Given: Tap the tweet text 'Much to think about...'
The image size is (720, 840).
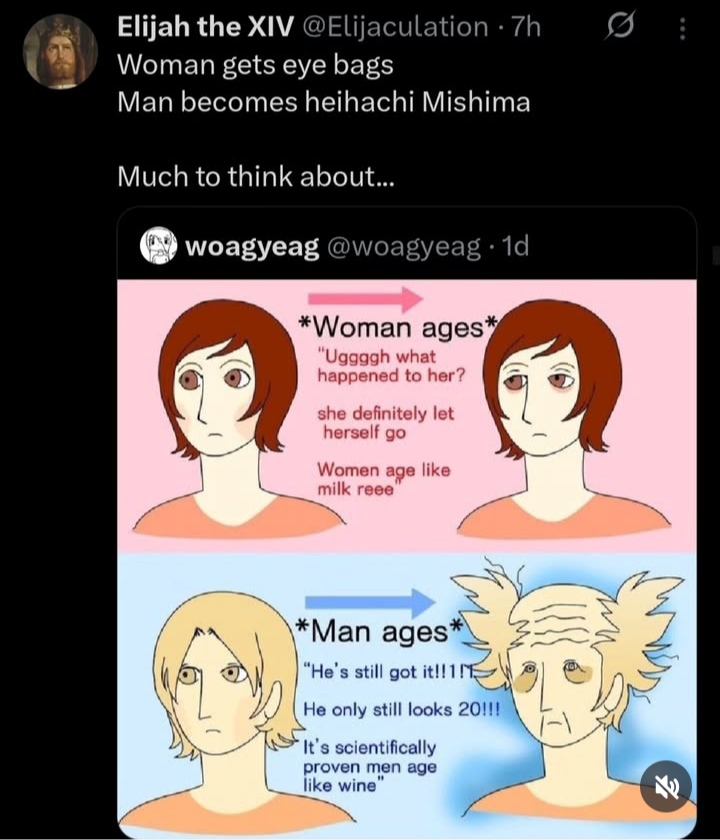Looking at the screenshot, I should click(x=256, y=176).
